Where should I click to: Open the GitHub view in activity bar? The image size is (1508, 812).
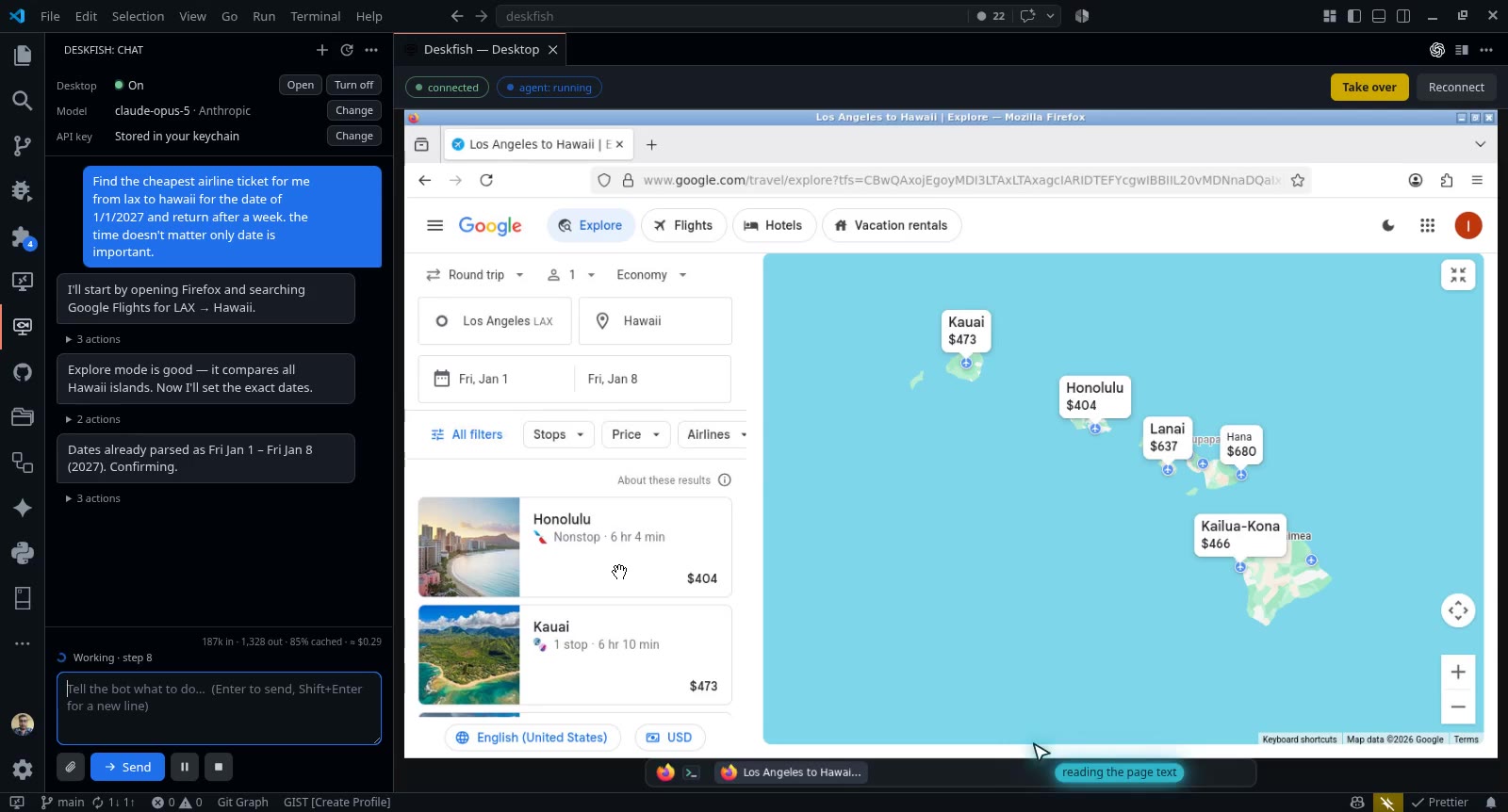23,372
